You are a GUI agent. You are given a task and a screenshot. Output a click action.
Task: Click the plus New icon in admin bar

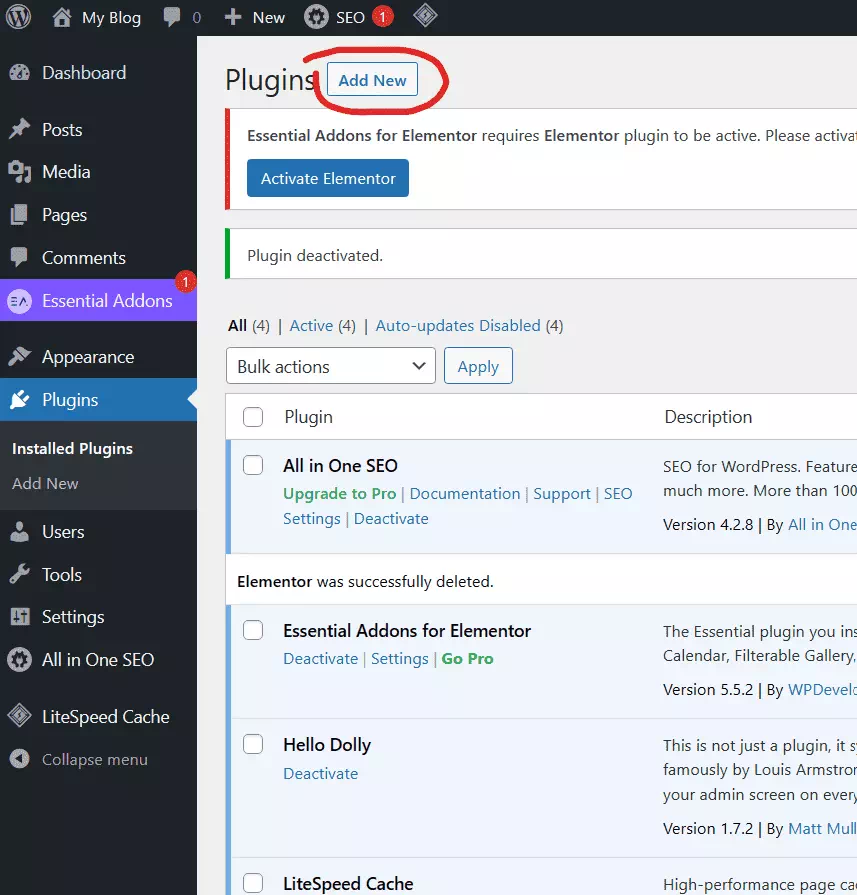(x=232, y=17)
